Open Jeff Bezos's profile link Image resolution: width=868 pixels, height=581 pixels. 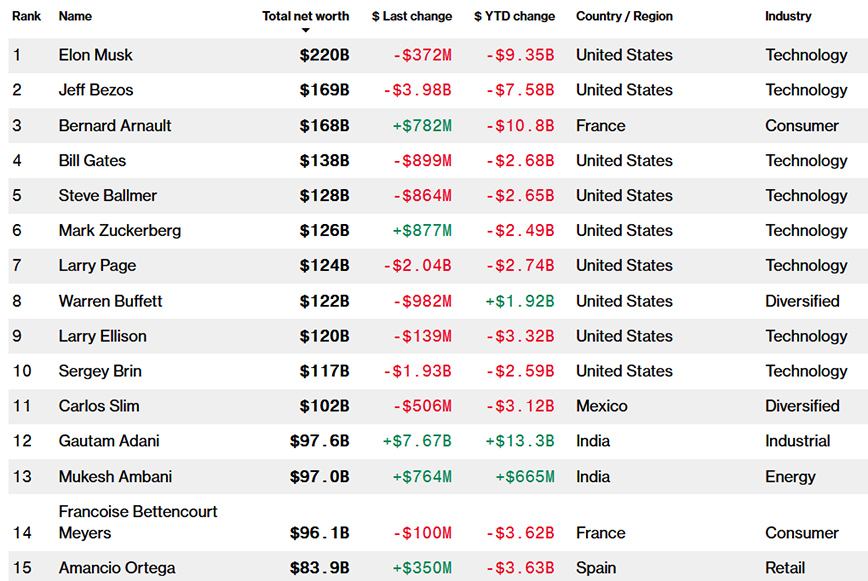tap(96, 90)
